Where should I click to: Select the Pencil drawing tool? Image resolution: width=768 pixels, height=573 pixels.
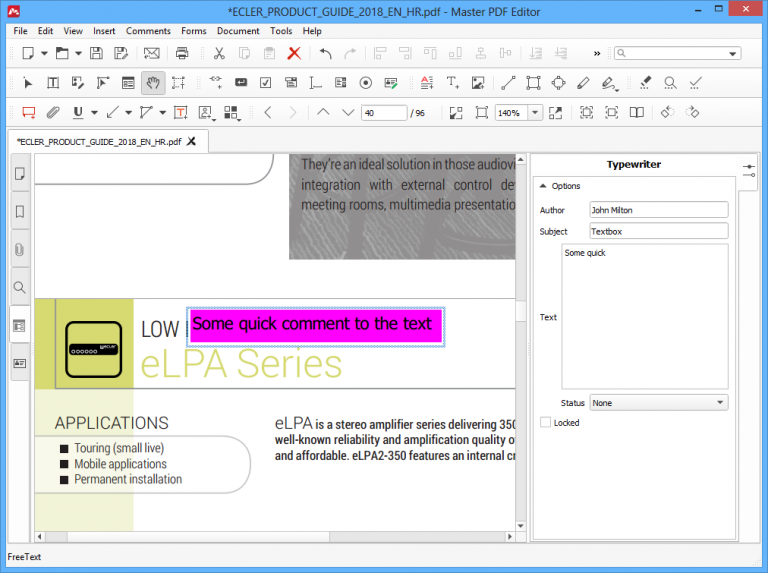583,83
